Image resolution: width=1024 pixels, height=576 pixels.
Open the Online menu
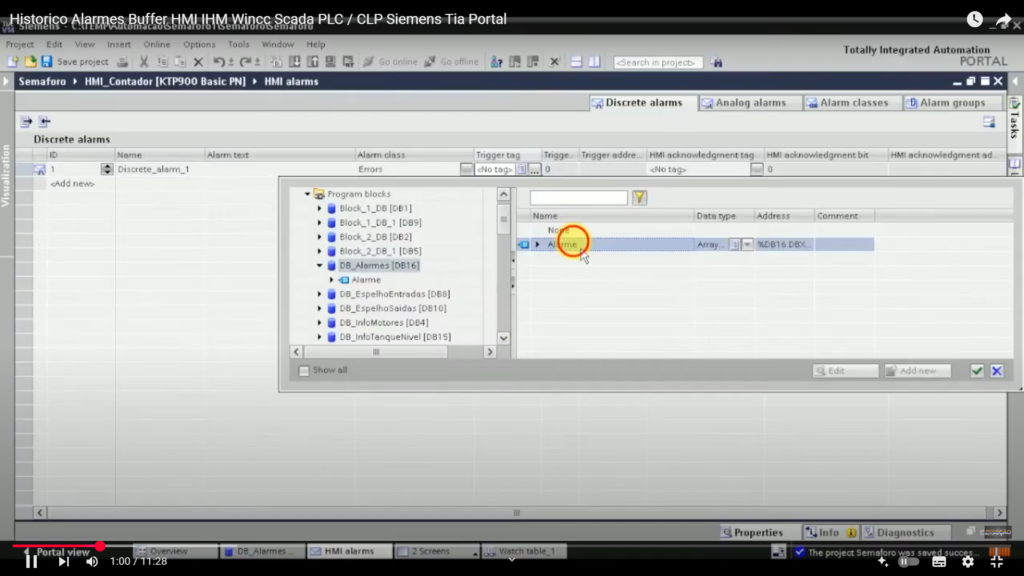pos(157,44)
